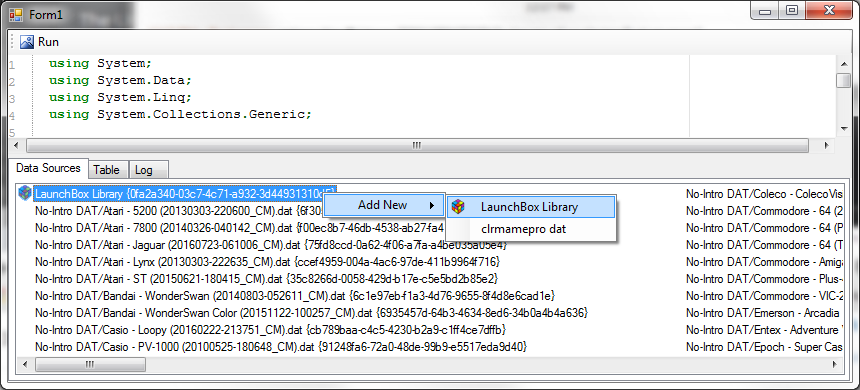
Task: Click the toolbar grip handle beside Run
Action: pyautogui.click(x=13, y=42)
